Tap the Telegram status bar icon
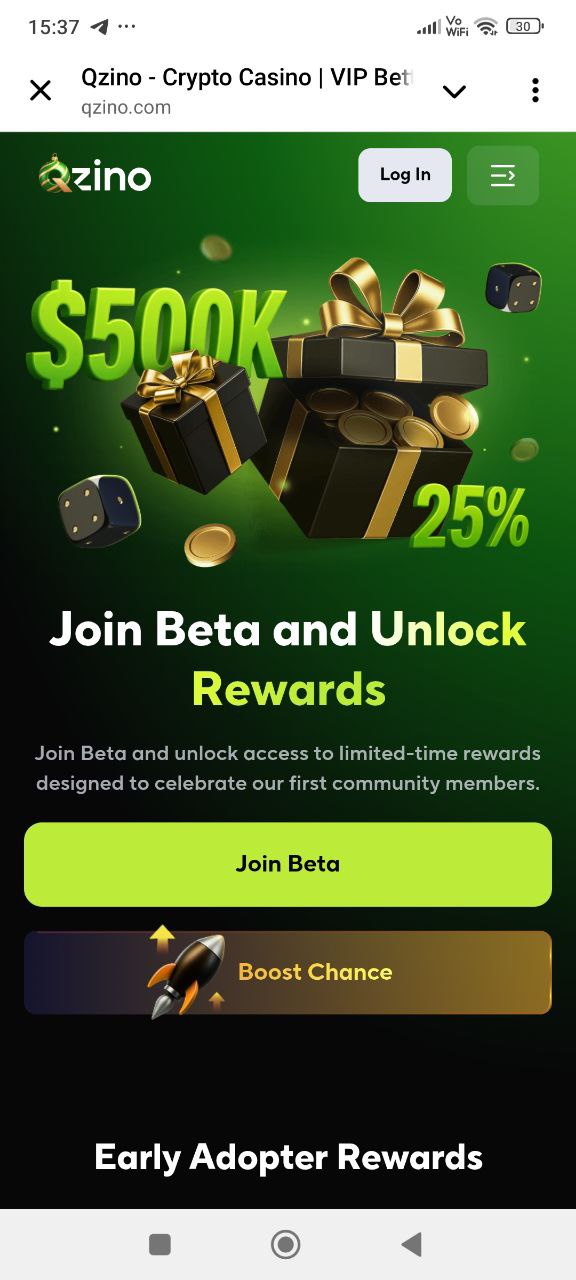 click(x=99, y=27)
